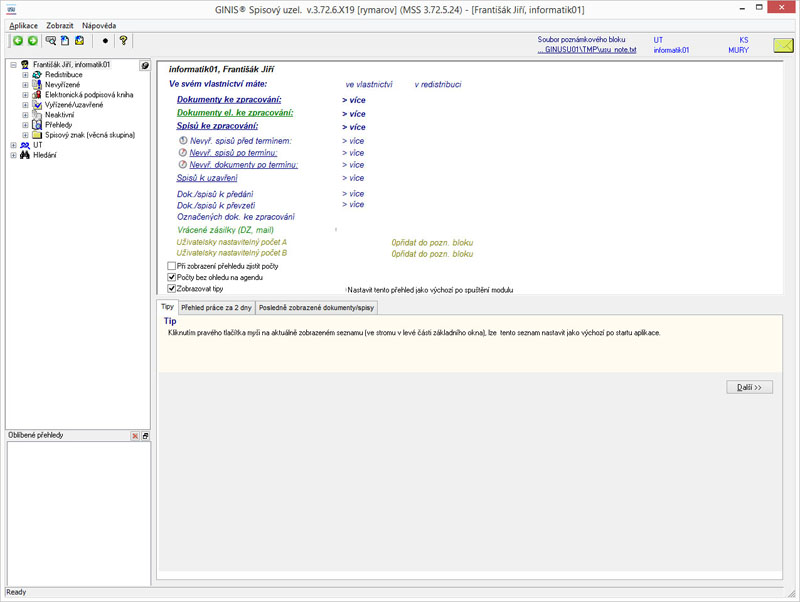Click the 'Další >>' button
Viewport: 800px width, 602px height.
click(749, 387)
